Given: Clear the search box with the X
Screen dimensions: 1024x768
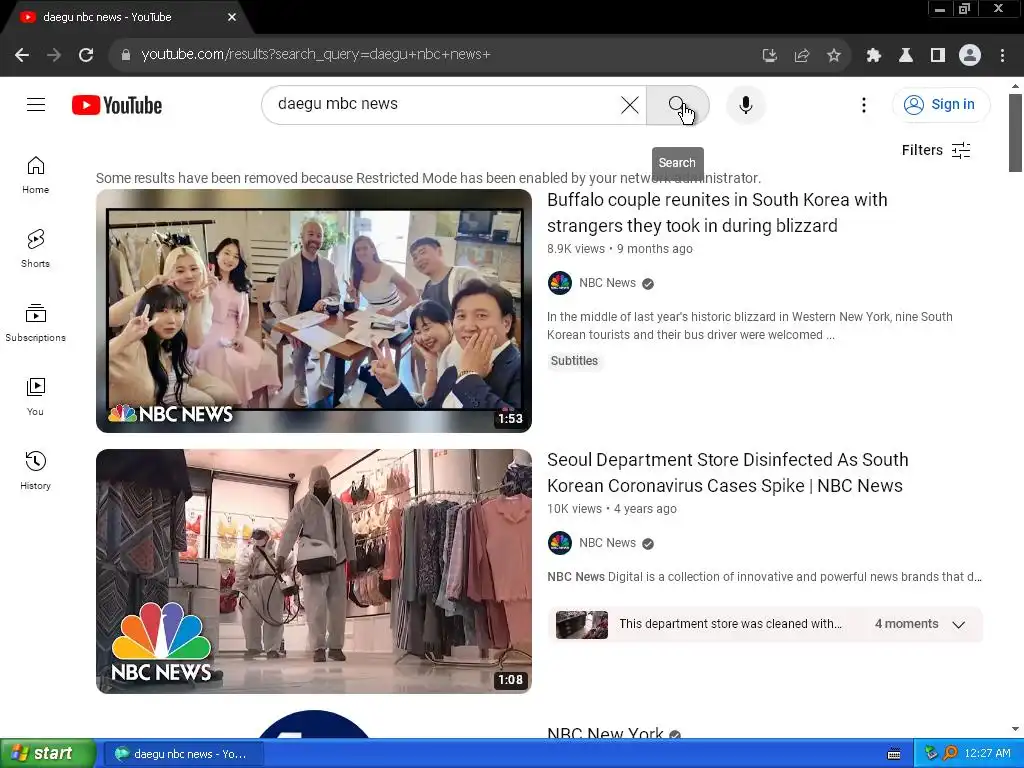Looking at the screenshot, I should (x=630, y=104).
